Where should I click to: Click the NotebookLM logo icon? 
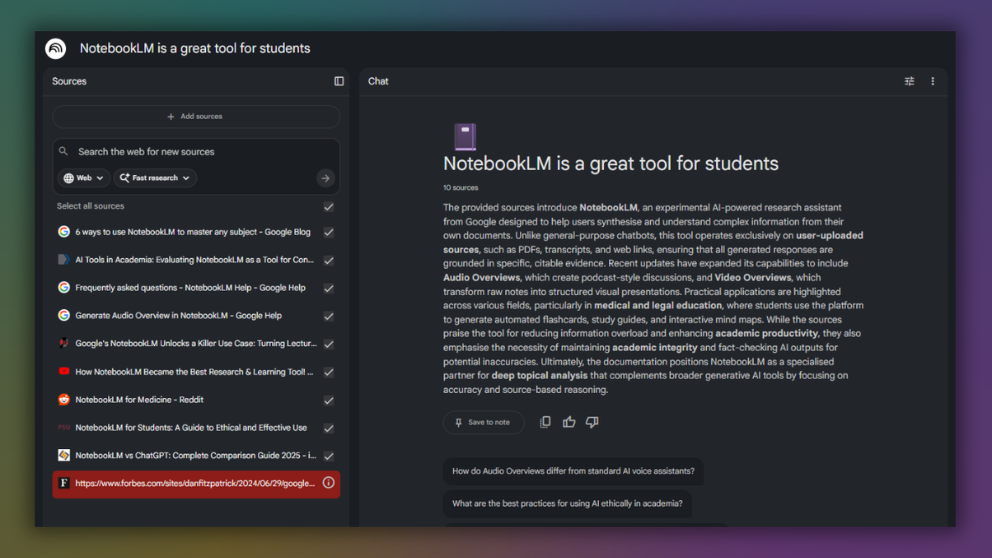pyautogui.click(x=56, y=49)
